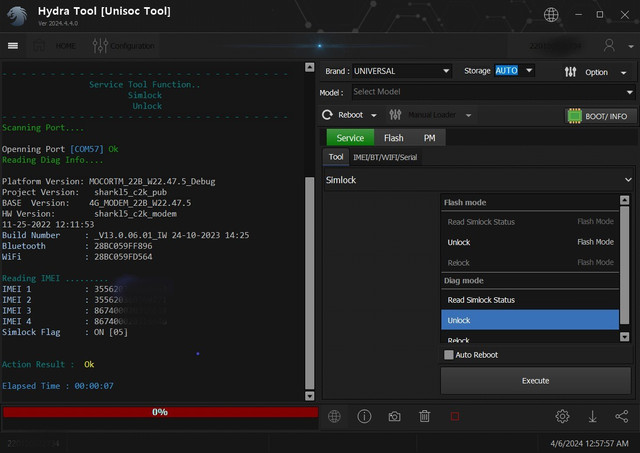Clear the log with the trash icon
Viewport: 640px width, 453px height.
(x=424, y=416)
